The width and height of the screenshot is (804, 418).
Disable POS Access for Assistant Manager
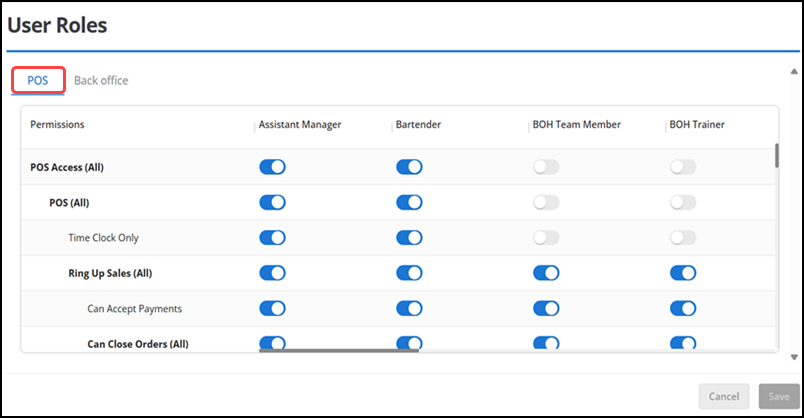coord(272,167)
